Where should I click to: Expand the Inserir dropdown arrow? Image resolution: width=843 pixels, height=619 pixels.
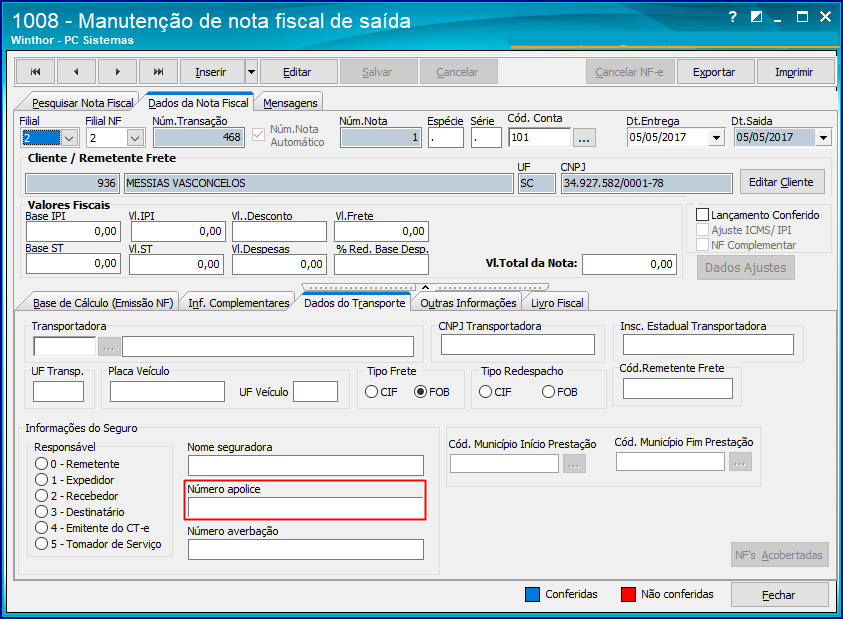coord(251,72)
